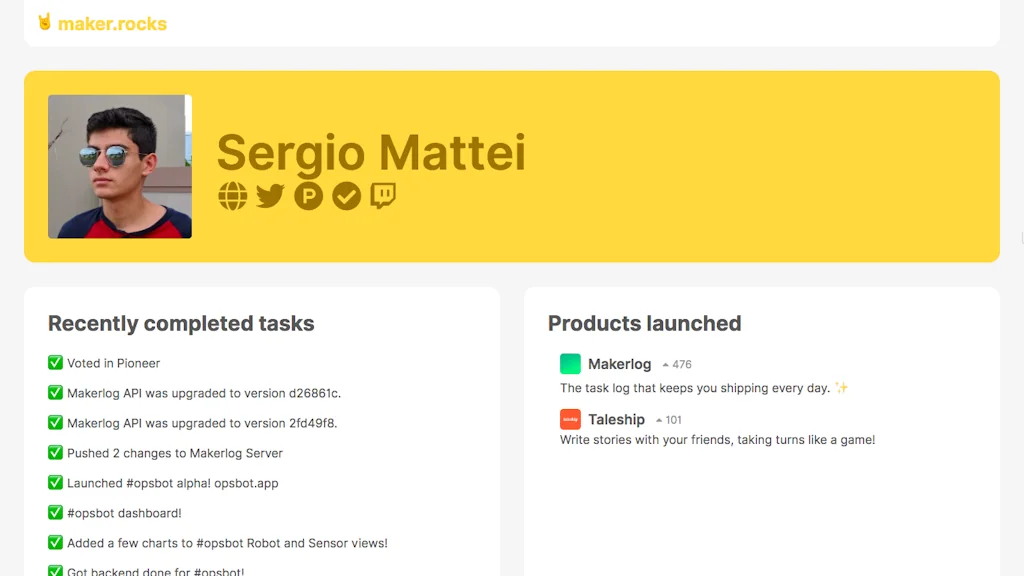
Task: Open the Recently completed tasks section
Action: (x=181, y=323)
